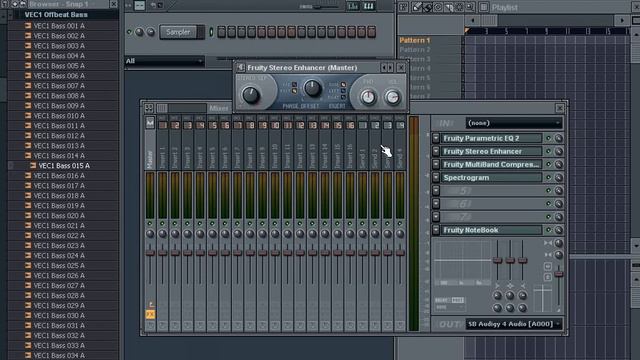This screenshot has width=640, height=360.
Task: Open slot menu arrow for empty slot 5
Action: coord(436,191)
